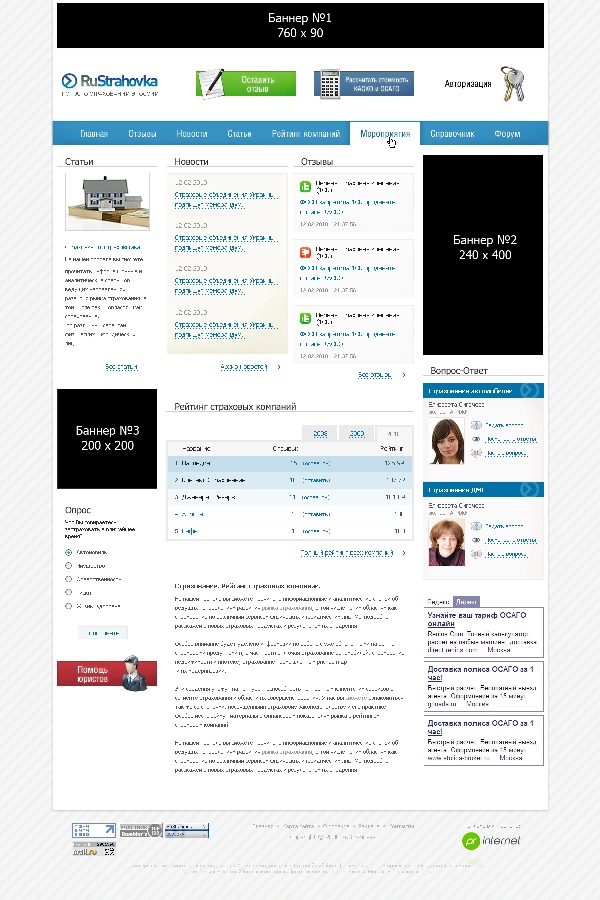Click the bottom icon beside the auto insurance consultant

(476, 453)
